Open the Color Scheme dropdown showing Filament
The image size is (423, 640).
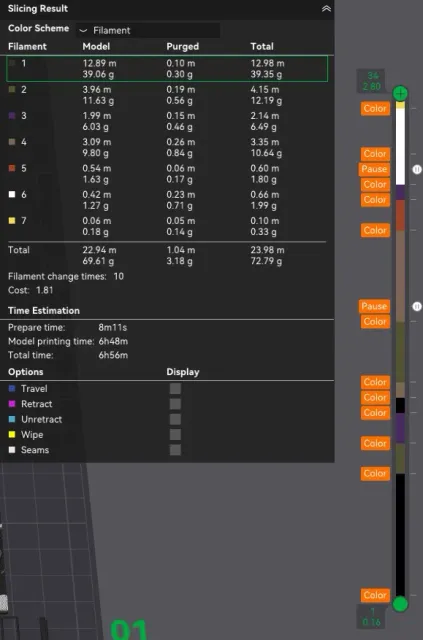click(148, 30)
